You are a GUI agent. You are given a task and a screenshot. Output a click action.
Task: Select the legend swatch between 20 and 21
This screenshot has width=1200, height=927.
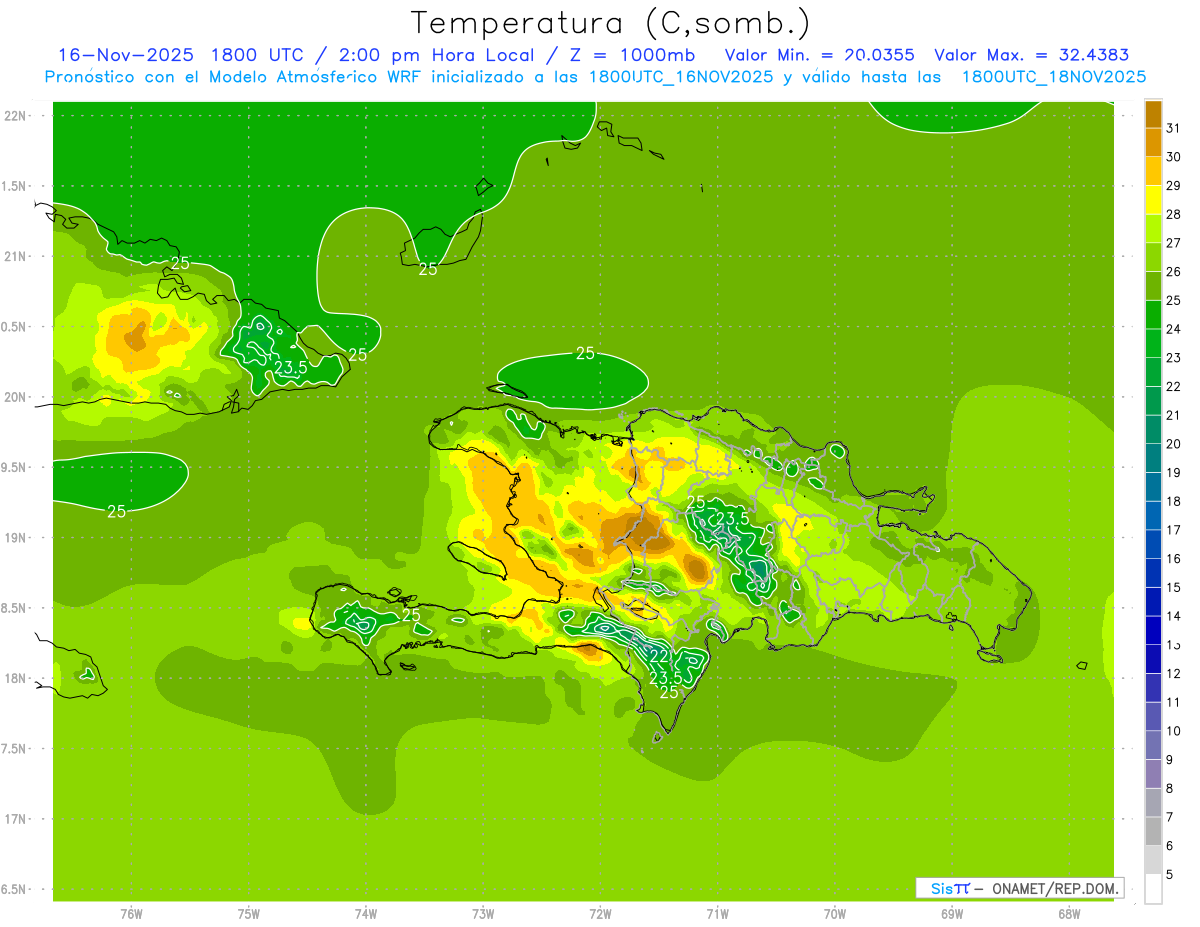click(x=1153, y=430)
